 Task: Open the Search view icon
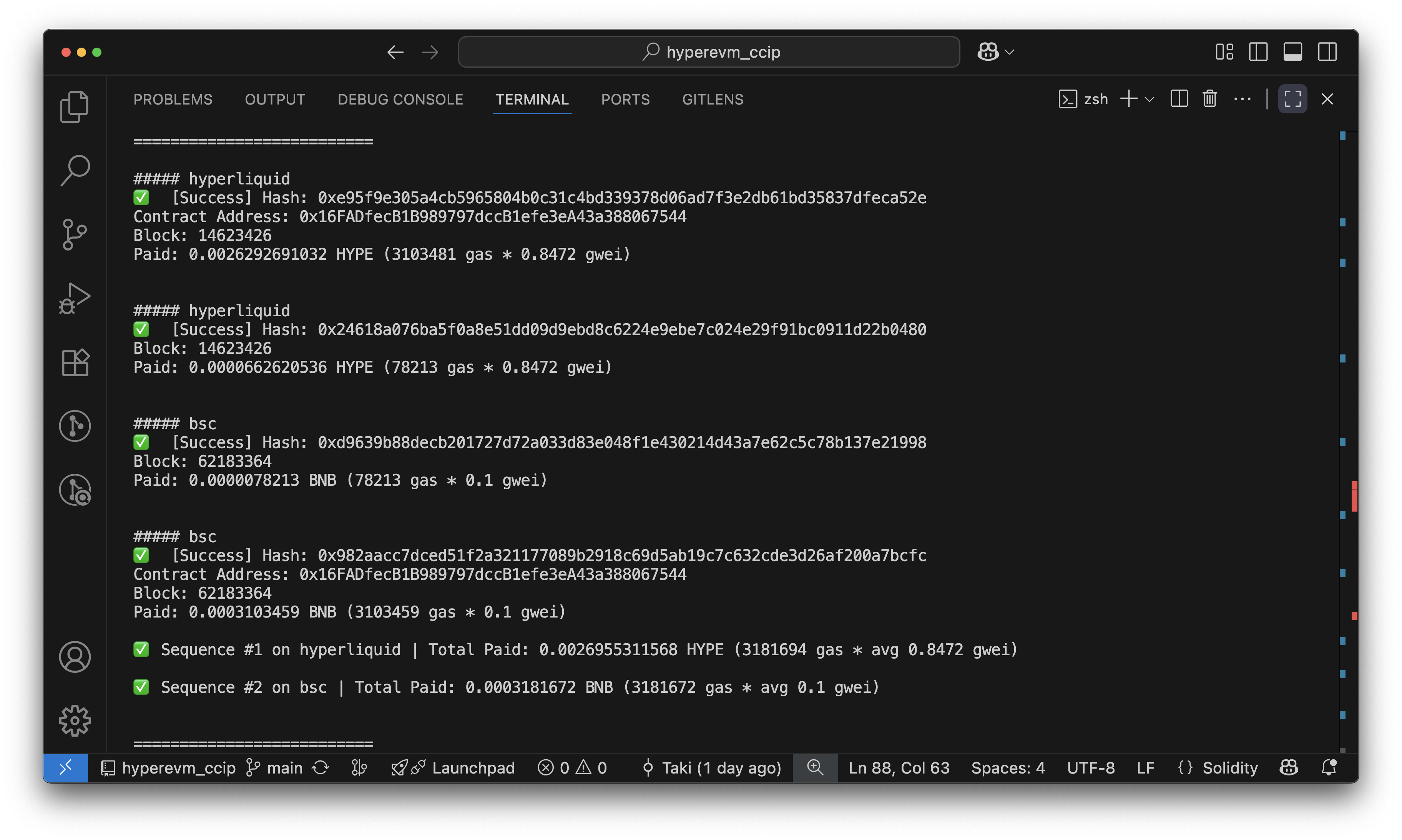(74, 170)
